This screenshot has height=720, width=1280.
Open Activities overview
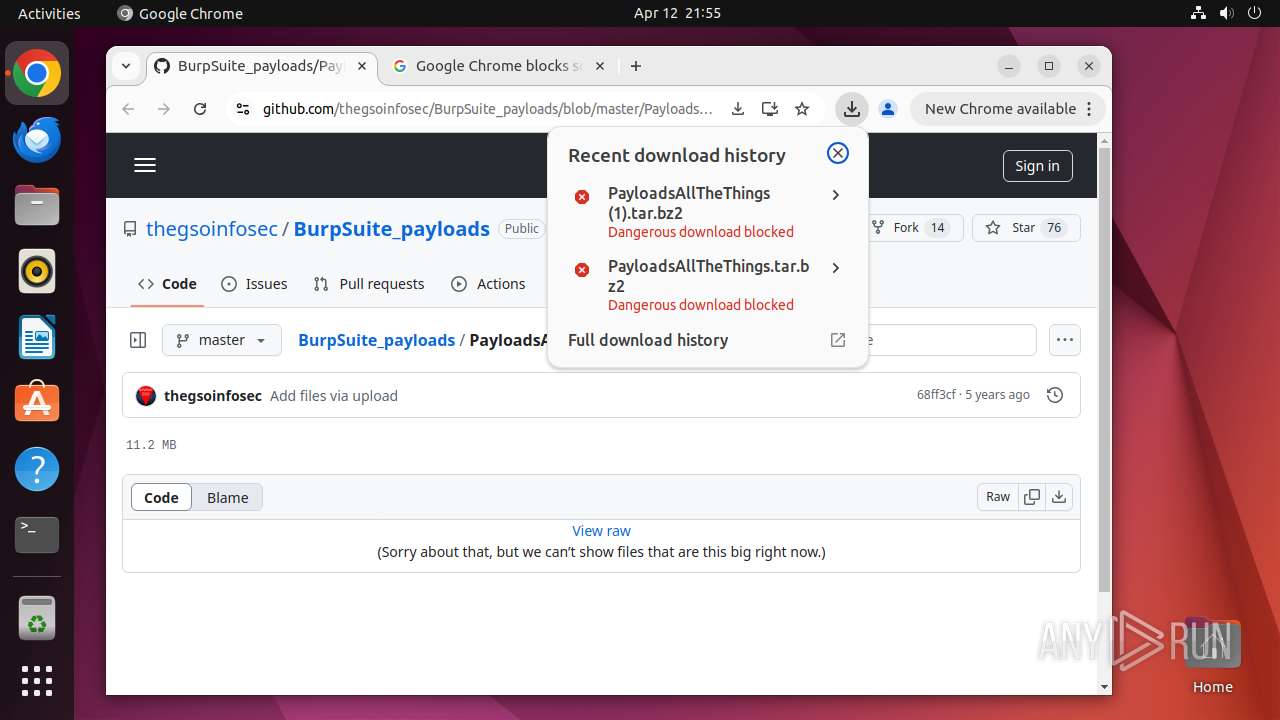(x=49, y=13)
